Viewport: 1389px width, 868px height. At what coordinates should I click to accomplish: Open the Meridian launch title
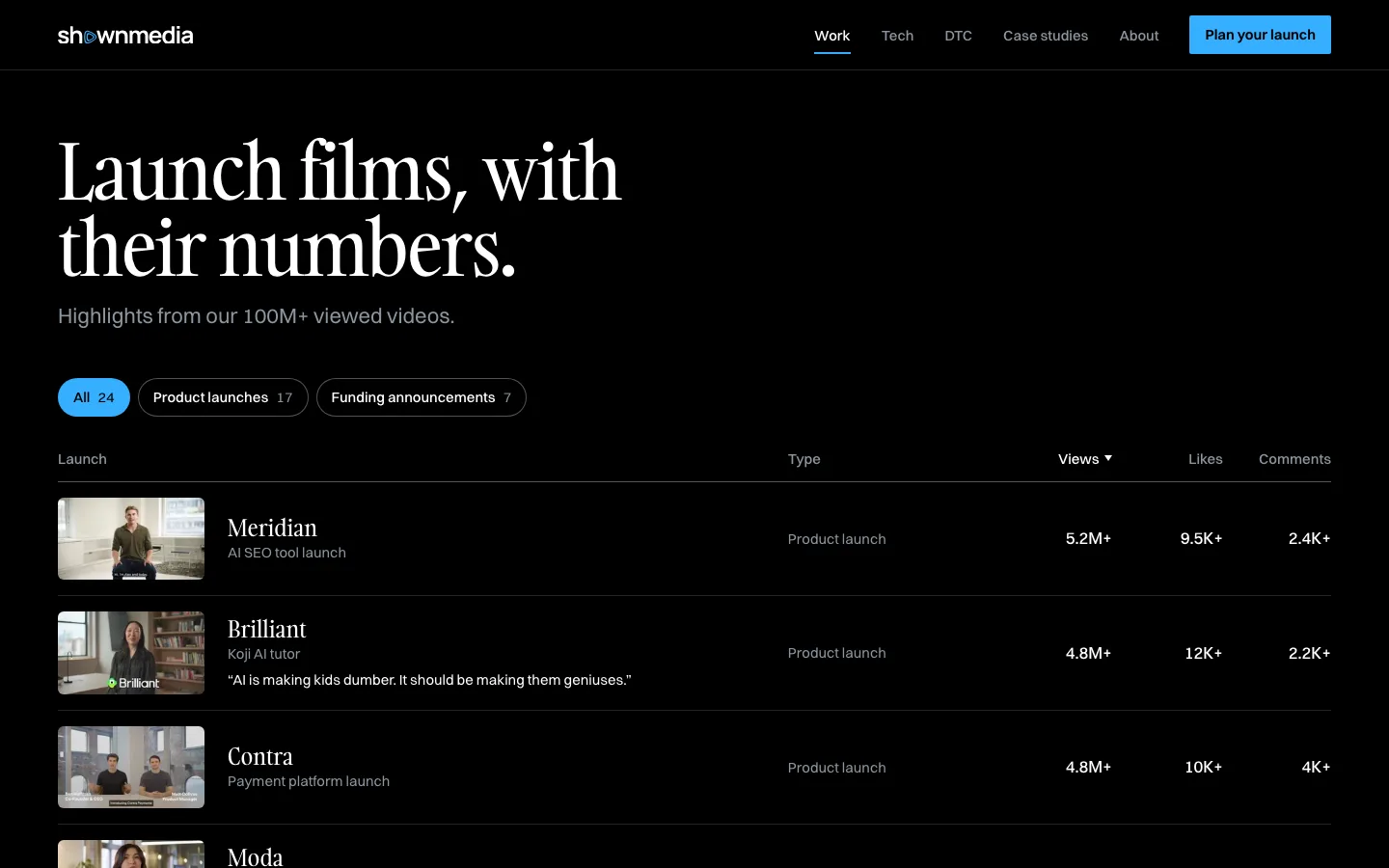click(272, 528)
